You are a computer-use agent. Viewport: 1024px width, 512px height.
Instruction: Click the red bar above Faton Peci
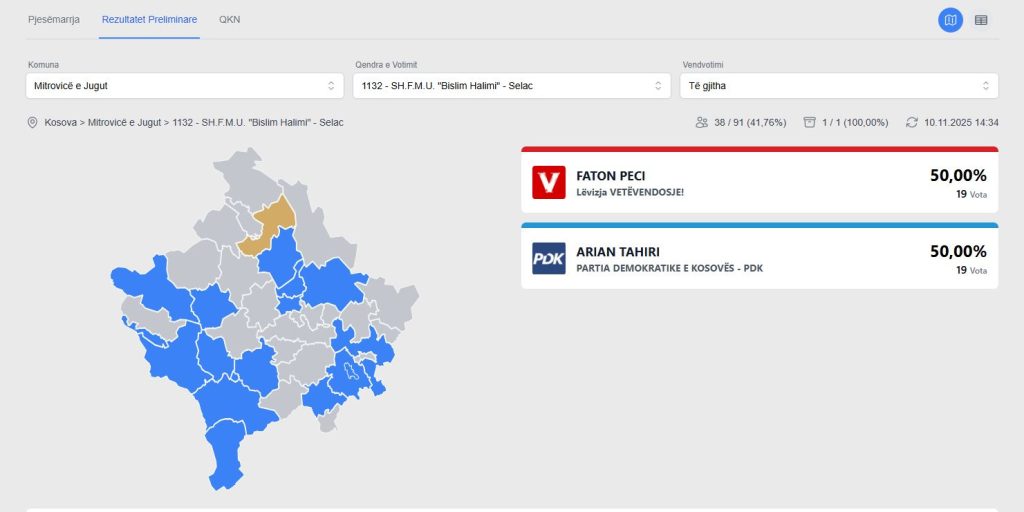[x=759, y=149]
